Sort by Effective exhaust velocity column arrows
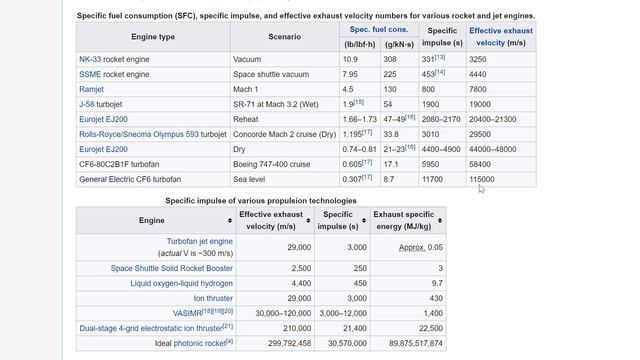This screenshot has height=360, width=640. 308,220
